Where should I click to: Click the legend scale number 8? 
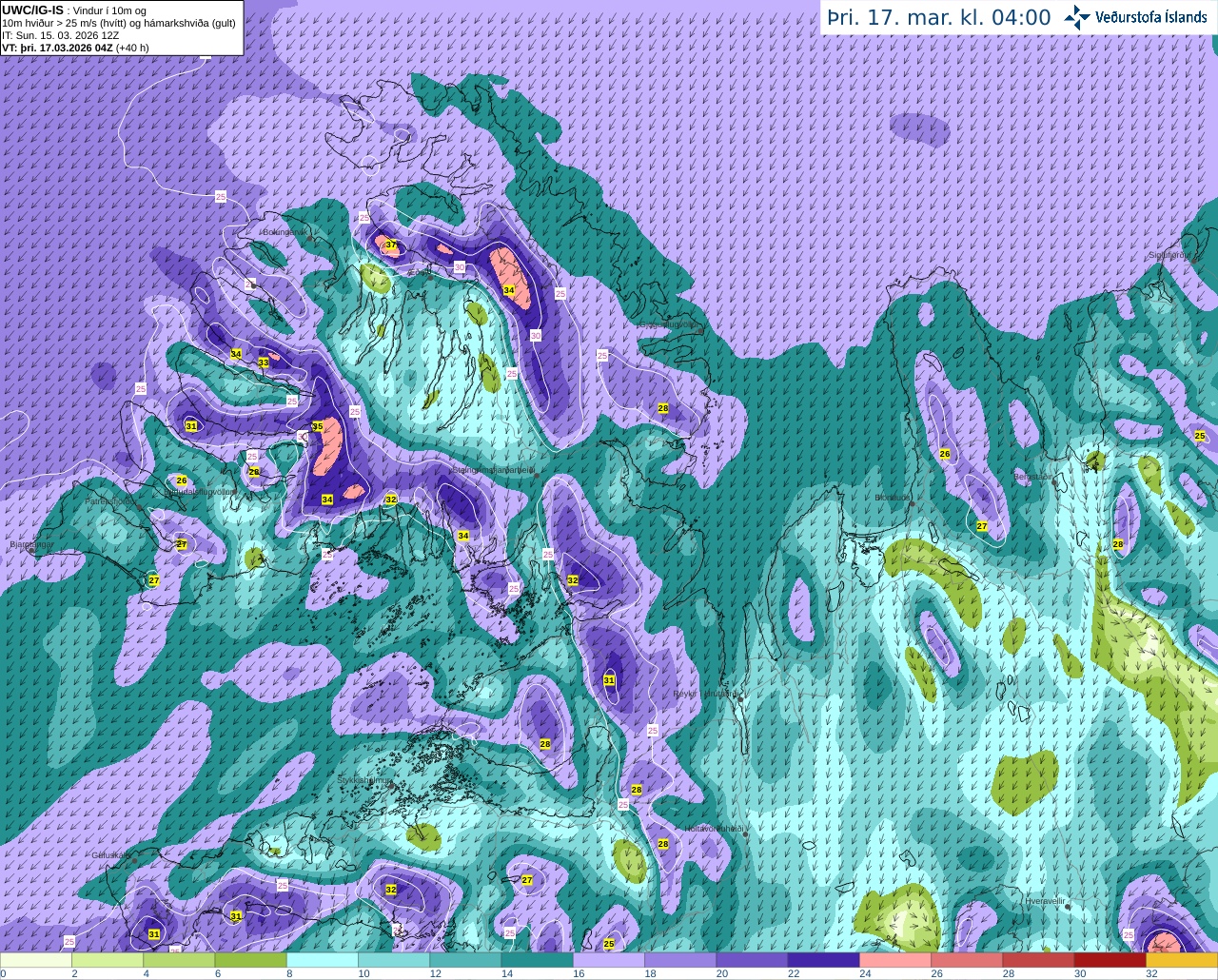(289, 973)
